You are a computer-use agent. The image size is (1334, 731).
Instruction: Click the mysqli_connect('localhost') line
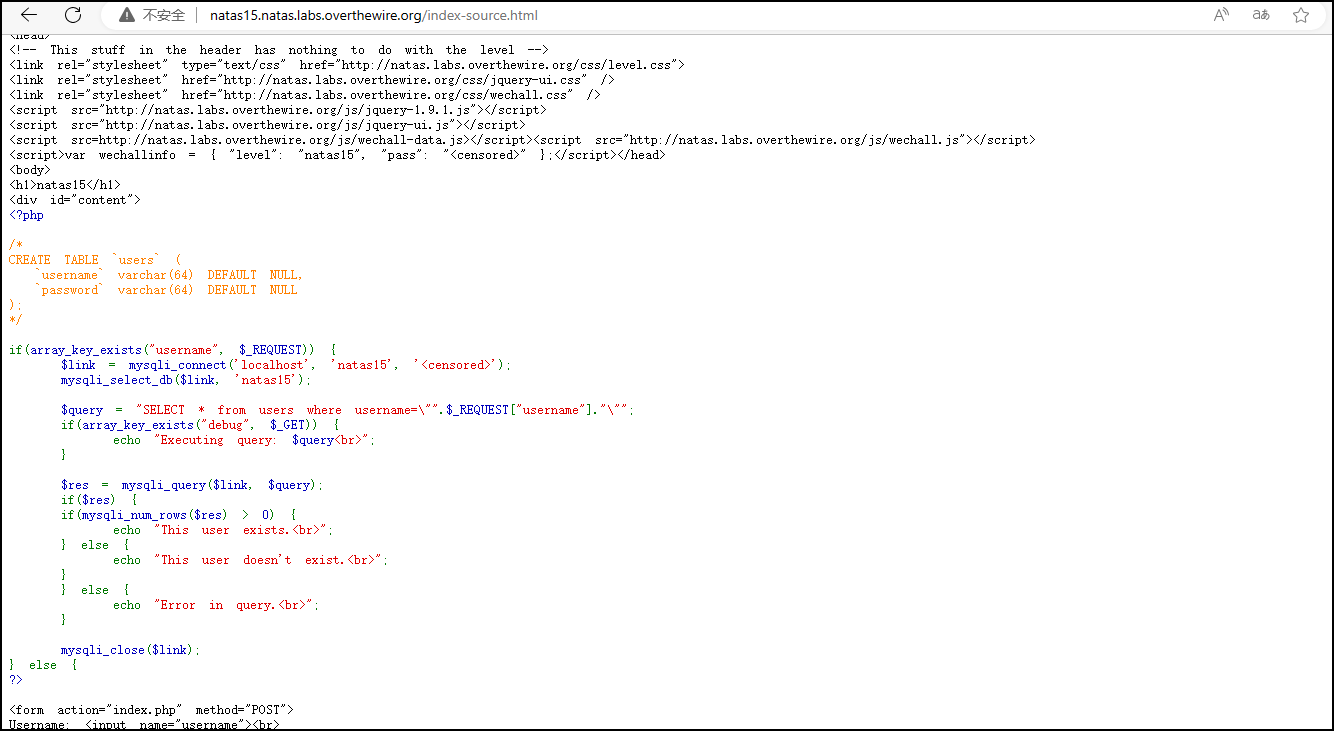pyautogui.click(x=286, y=365)
